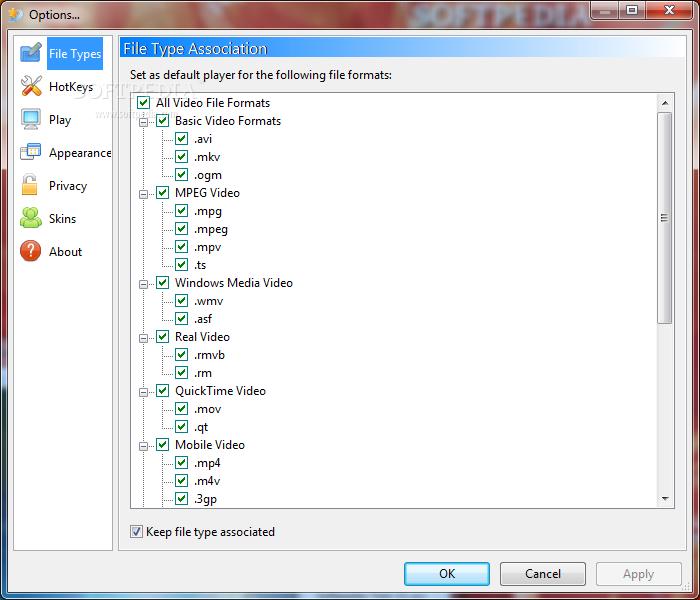This screenshot has width=700, height=600.
Task: Collapse the Basic Video Formats node
Action: (x=143, y=122)
